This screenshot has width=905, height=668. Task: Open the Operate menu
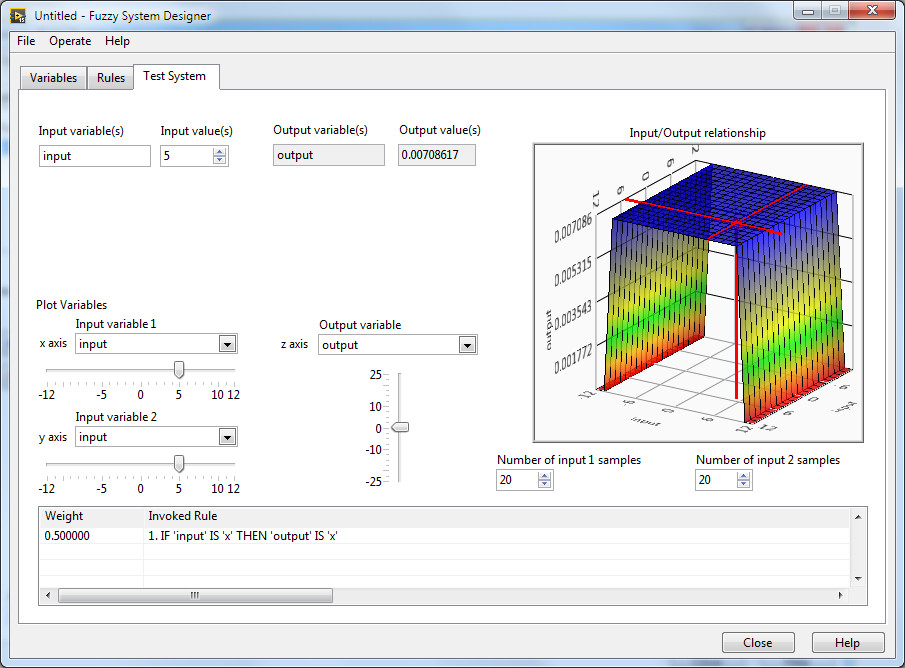(70, 41)
